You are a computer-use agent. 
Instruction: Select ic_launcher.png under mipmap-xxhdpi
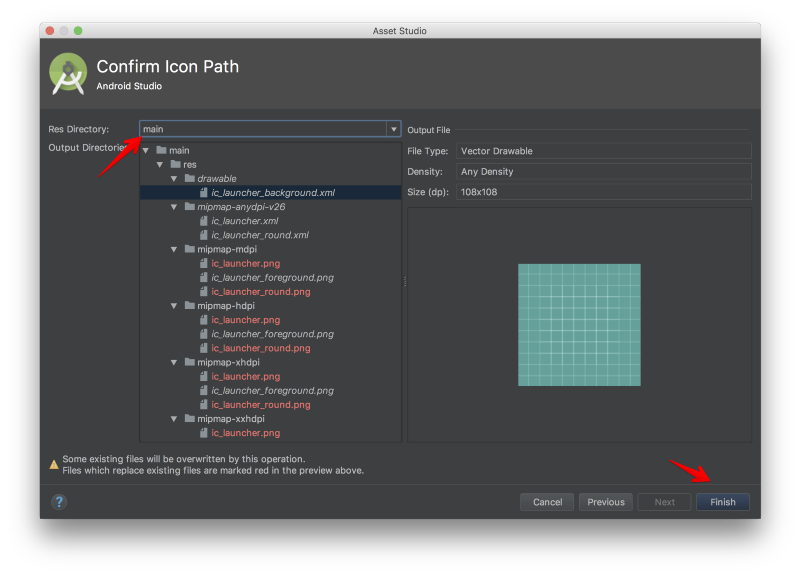(x=245, y=433)
